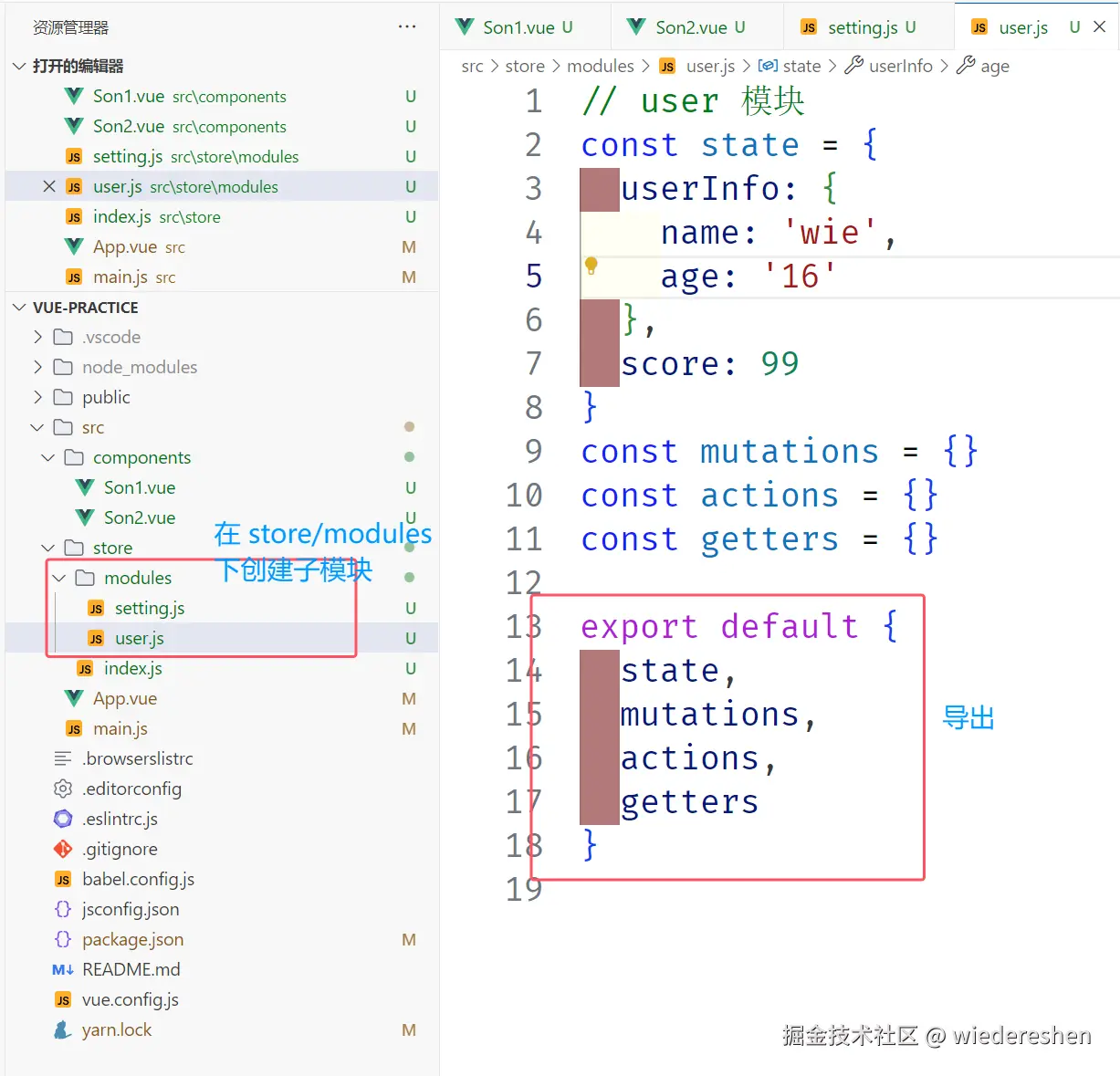Switch to the setting.js tab
The width and height of the screenshot is (1120, 1076).
click(869, 27)
